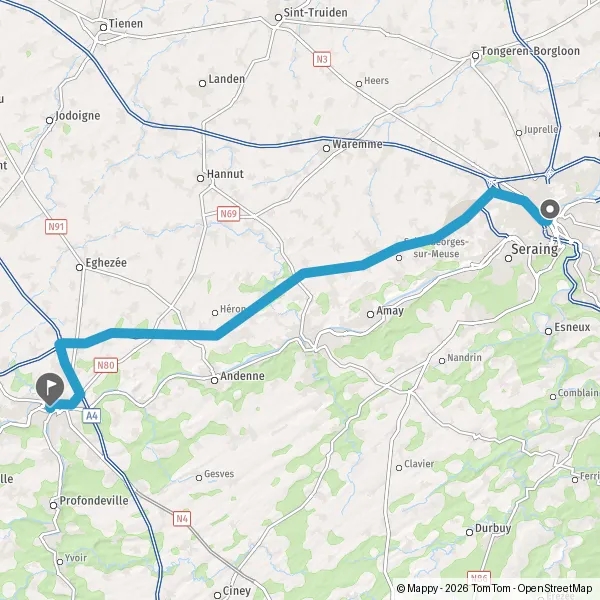Click the destination circle marker near Seraing

550,209
